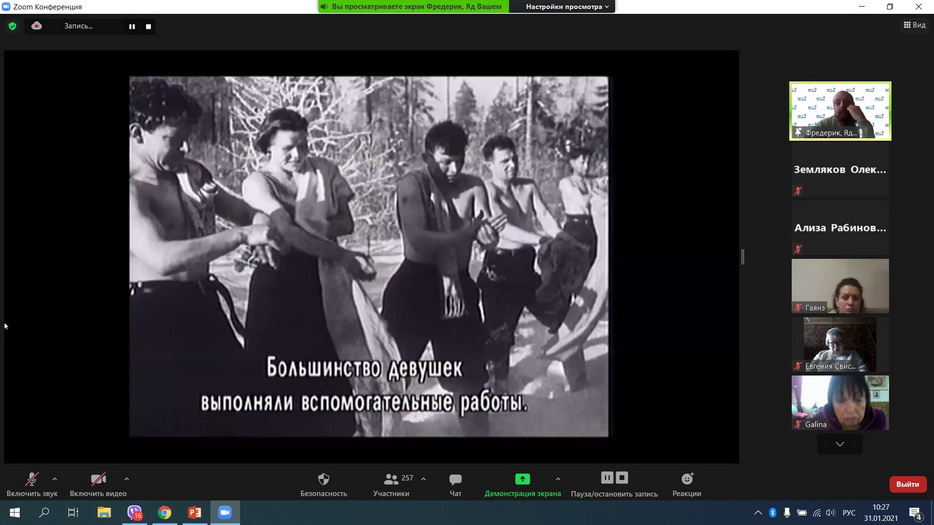Expand video options arrow beside camera
Screen dimensions: 934x525
click(126, 479)
